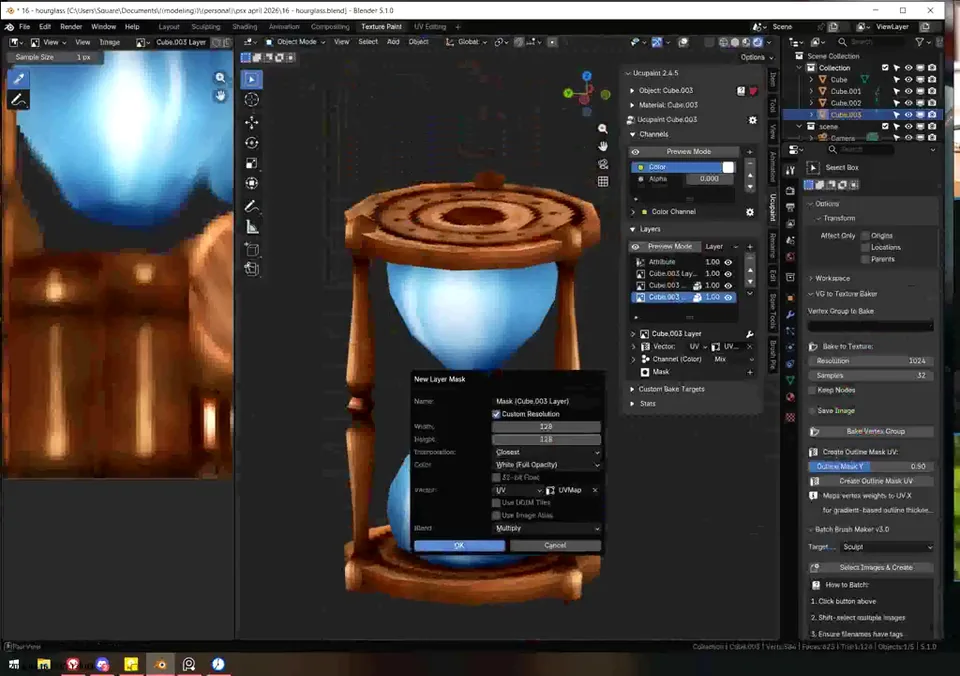
Task: Toggle Locations checkbox under Affect Only
Action: (865, 247)
